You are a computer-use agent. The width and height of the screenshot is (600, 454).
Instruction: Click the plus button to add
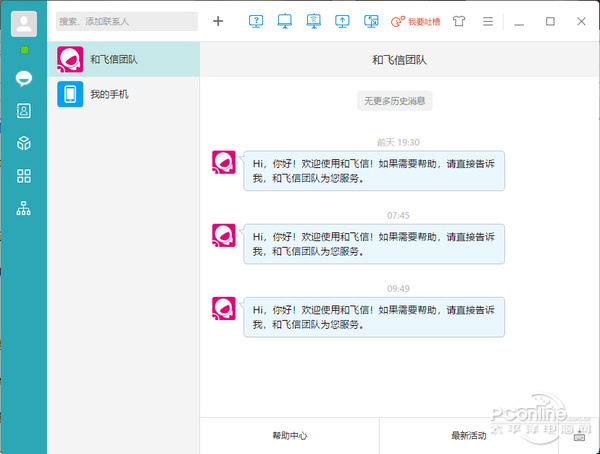pos(218,21)
